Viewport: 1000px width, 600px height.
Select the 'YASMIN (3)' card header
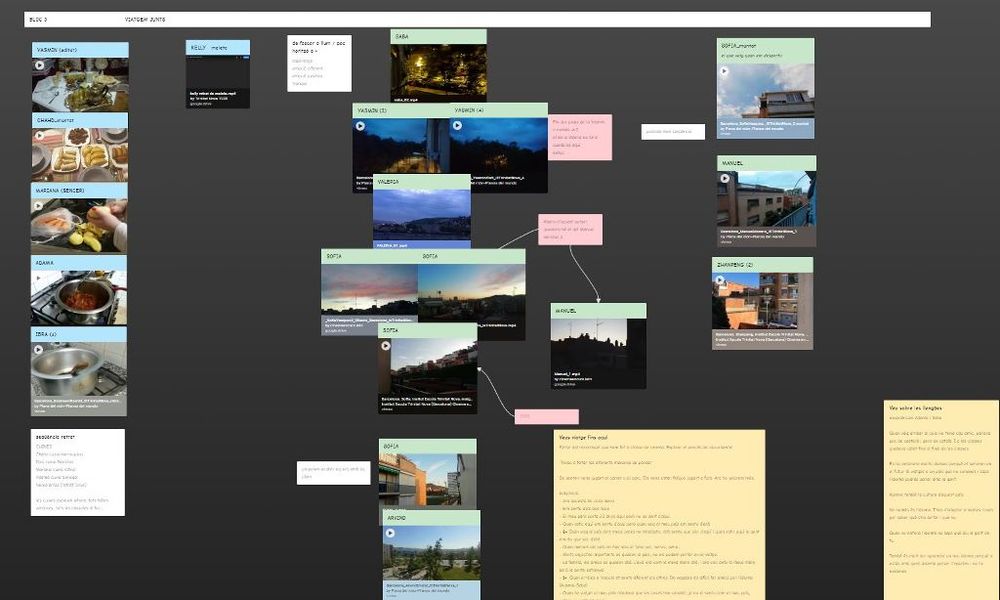[401, 110]
